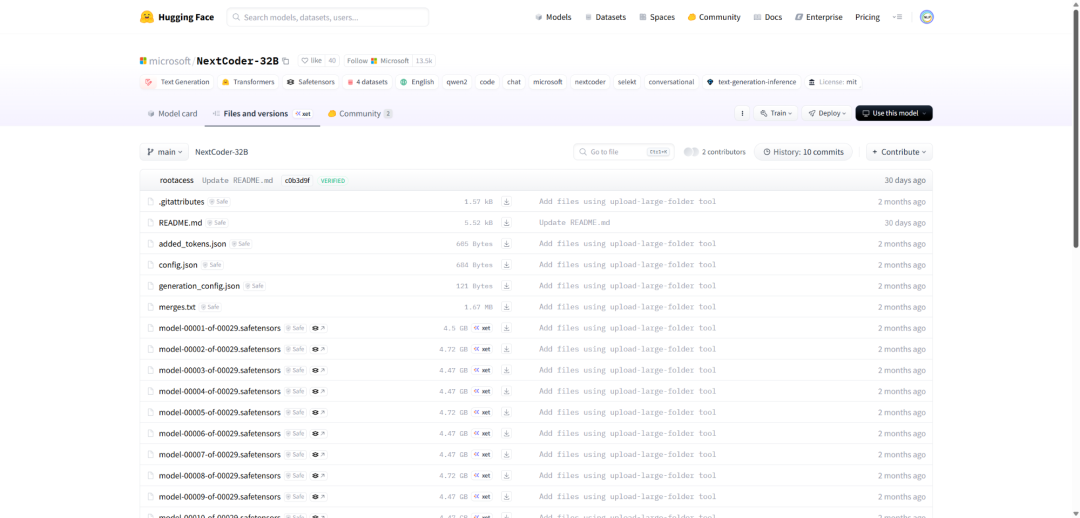Download generation_config.json file
The height and width of the screenshot is (518, 1080).
coord(506,286)
